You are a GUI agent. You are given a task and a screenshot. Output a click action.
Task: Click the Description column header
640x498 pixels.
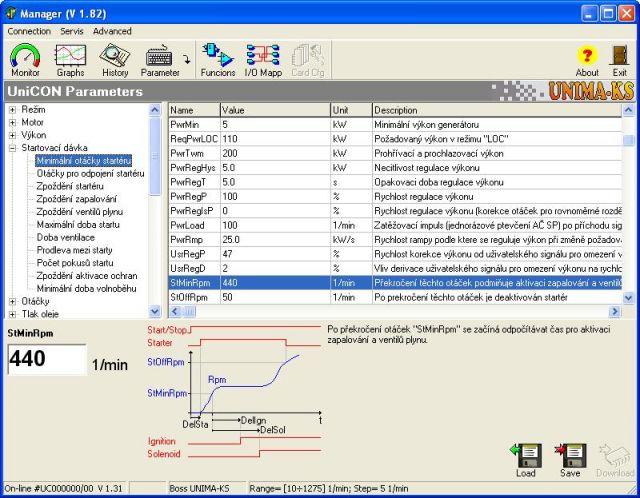tap(497, 110)
